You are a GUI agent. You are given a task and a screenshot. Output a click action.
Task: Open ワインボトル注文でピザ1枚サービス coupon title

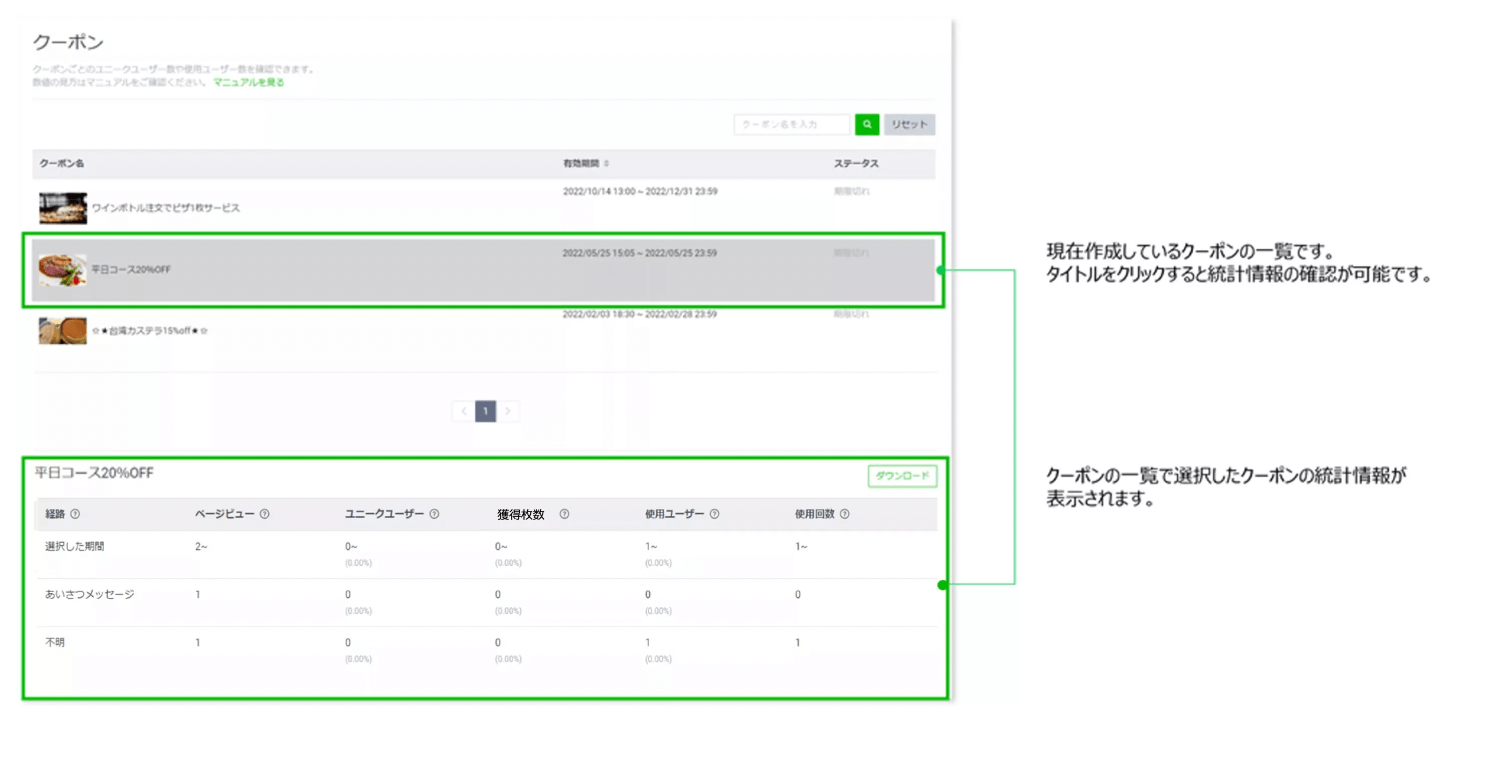pyautogui.click(x=166, y=208)
